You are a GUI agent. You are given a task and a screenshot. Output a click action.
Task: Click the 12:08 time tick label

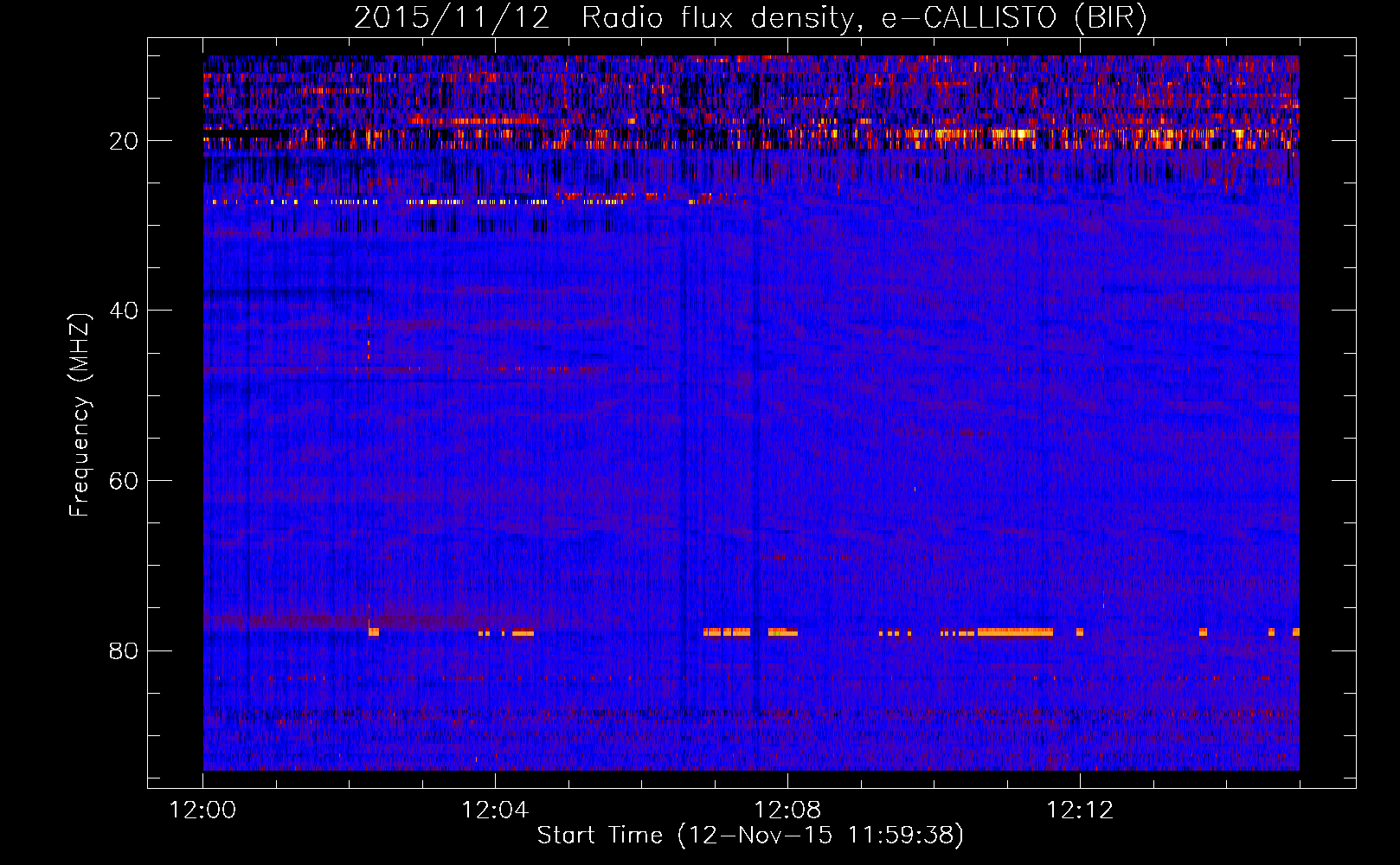tap(787, 811)
